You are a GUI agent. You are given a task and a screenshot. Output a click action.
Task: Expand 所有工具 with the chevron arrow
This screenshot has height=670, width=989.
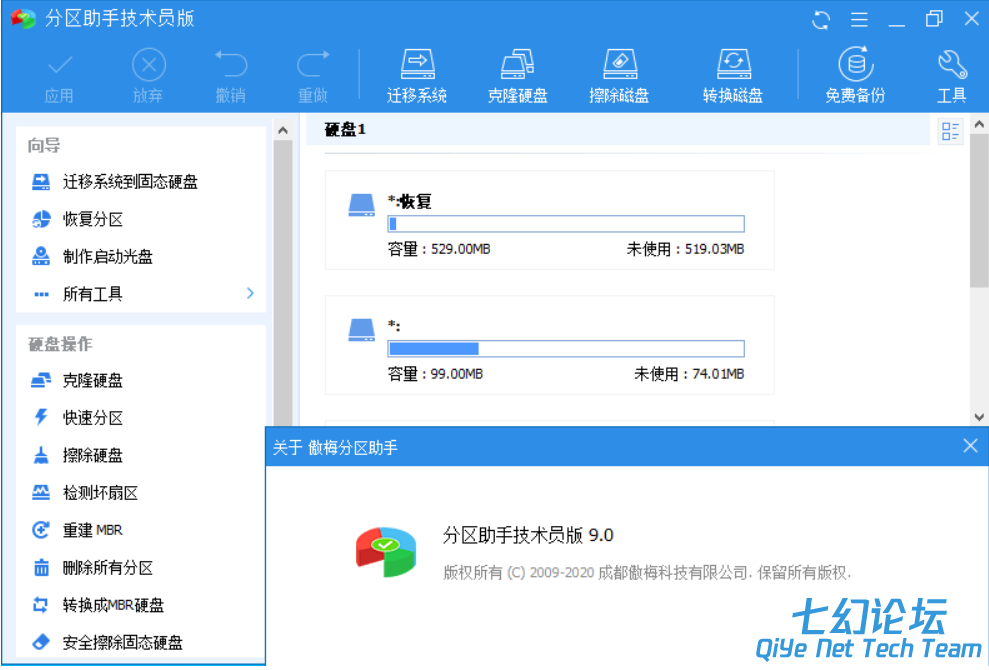pyautogui.click(x=250, y=293)
